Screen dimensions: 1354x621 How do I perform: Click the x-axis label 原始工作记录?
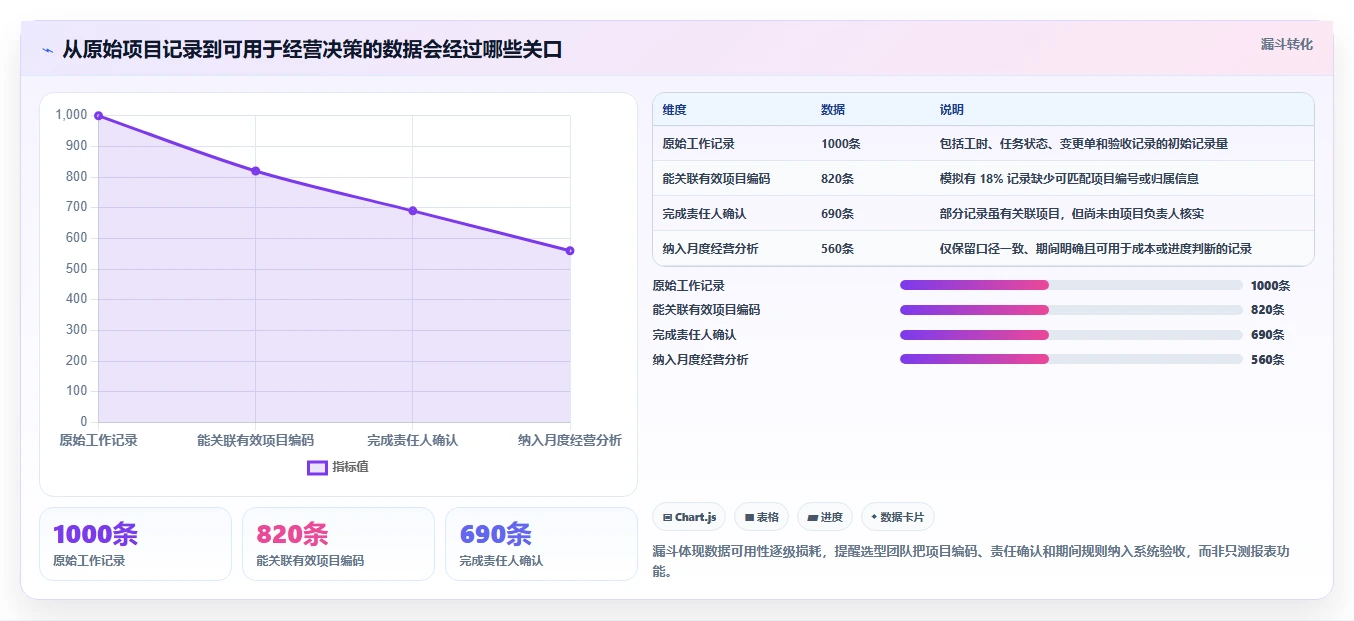coord(98,440)
